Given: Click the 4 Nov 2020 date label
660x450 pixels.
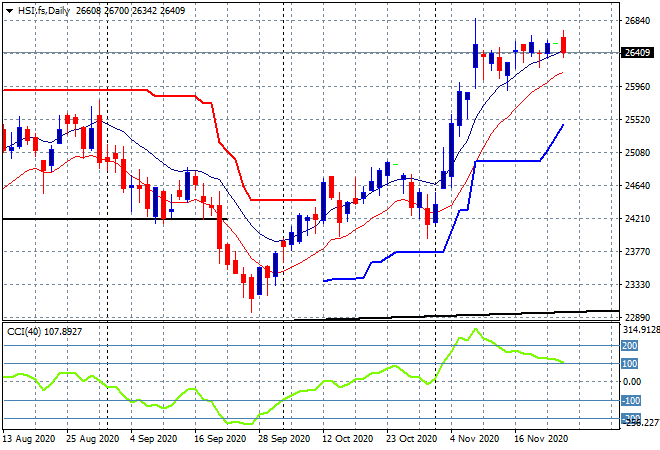Looking at the screenshot, I should [474, 438].
